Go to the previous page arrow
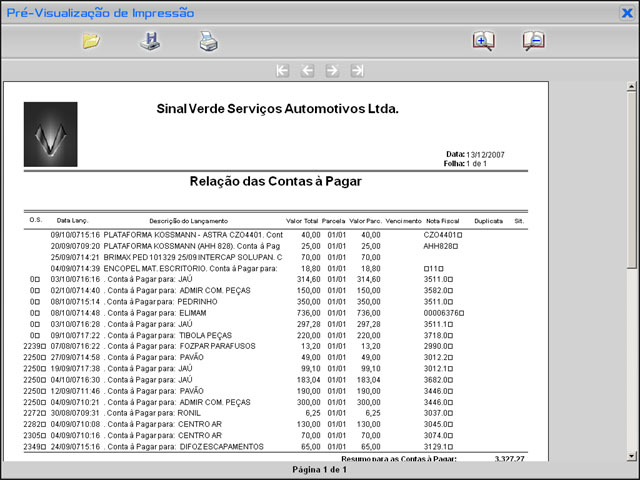Image resolution: width=640 pixels, height=480 pixels. (x=307, y=71)
